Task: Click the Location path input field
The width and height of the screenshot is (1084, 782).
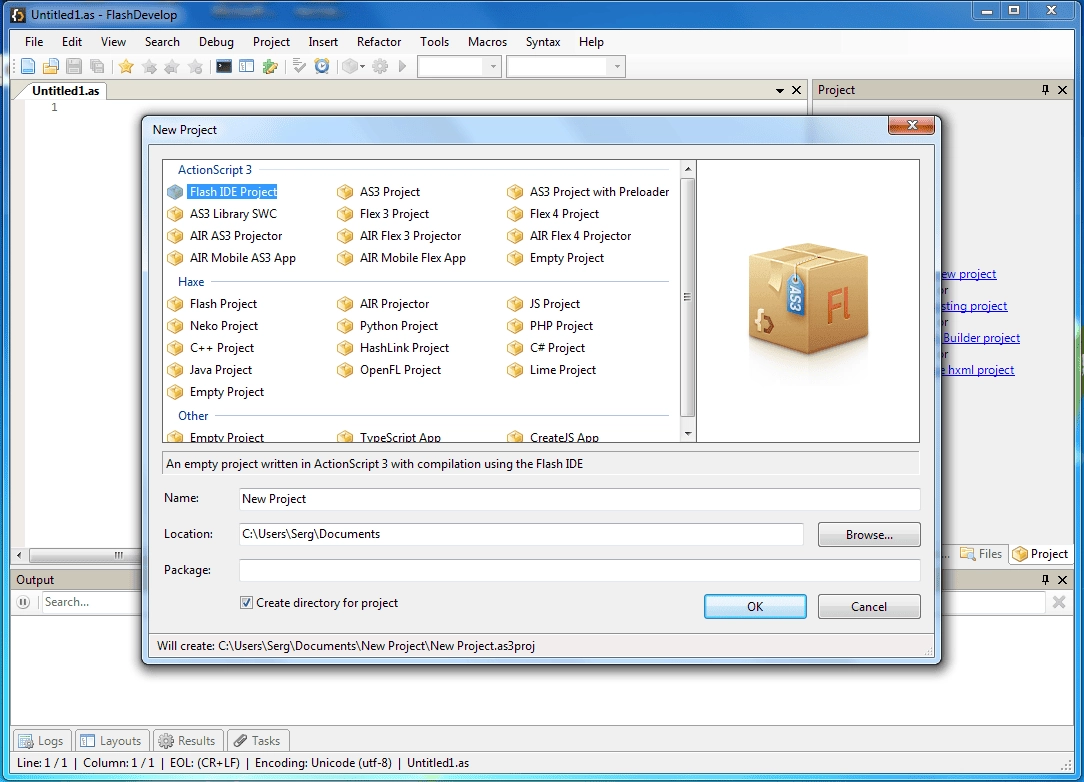Action: (521, 534)
